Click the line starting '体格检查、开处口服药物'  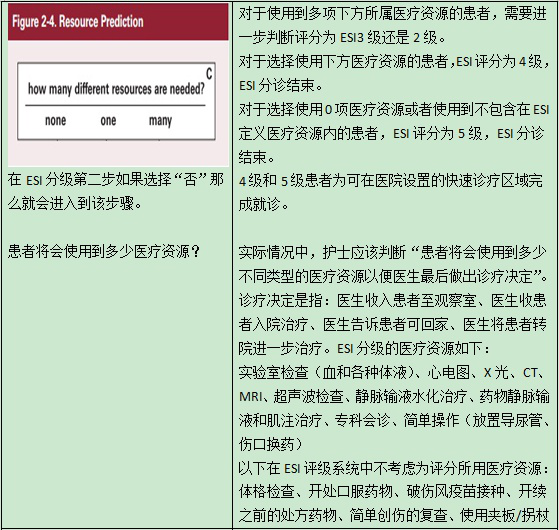[392, 492]
